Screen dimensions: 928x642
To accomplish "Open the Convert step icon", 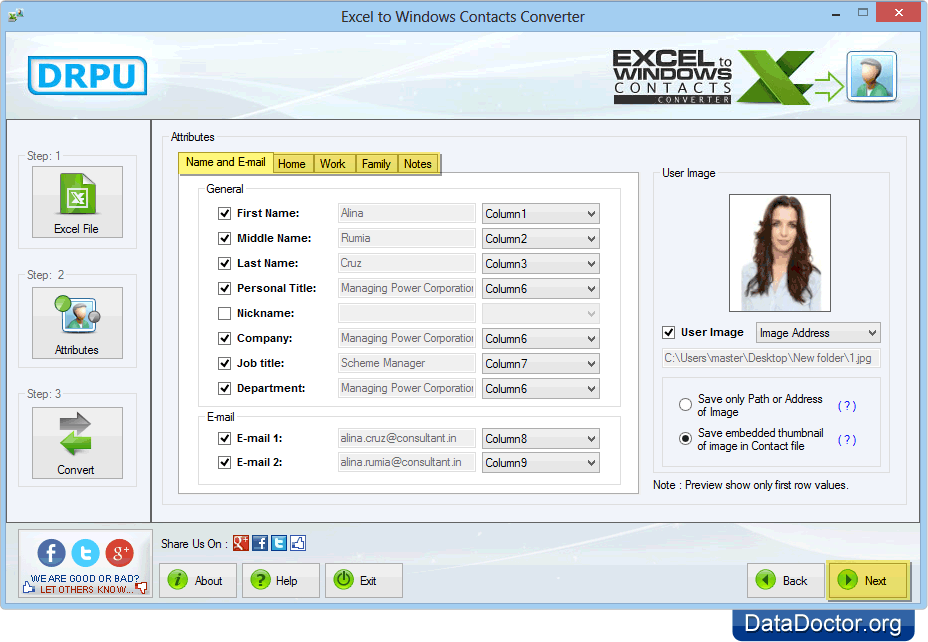I will click(77, 442).
